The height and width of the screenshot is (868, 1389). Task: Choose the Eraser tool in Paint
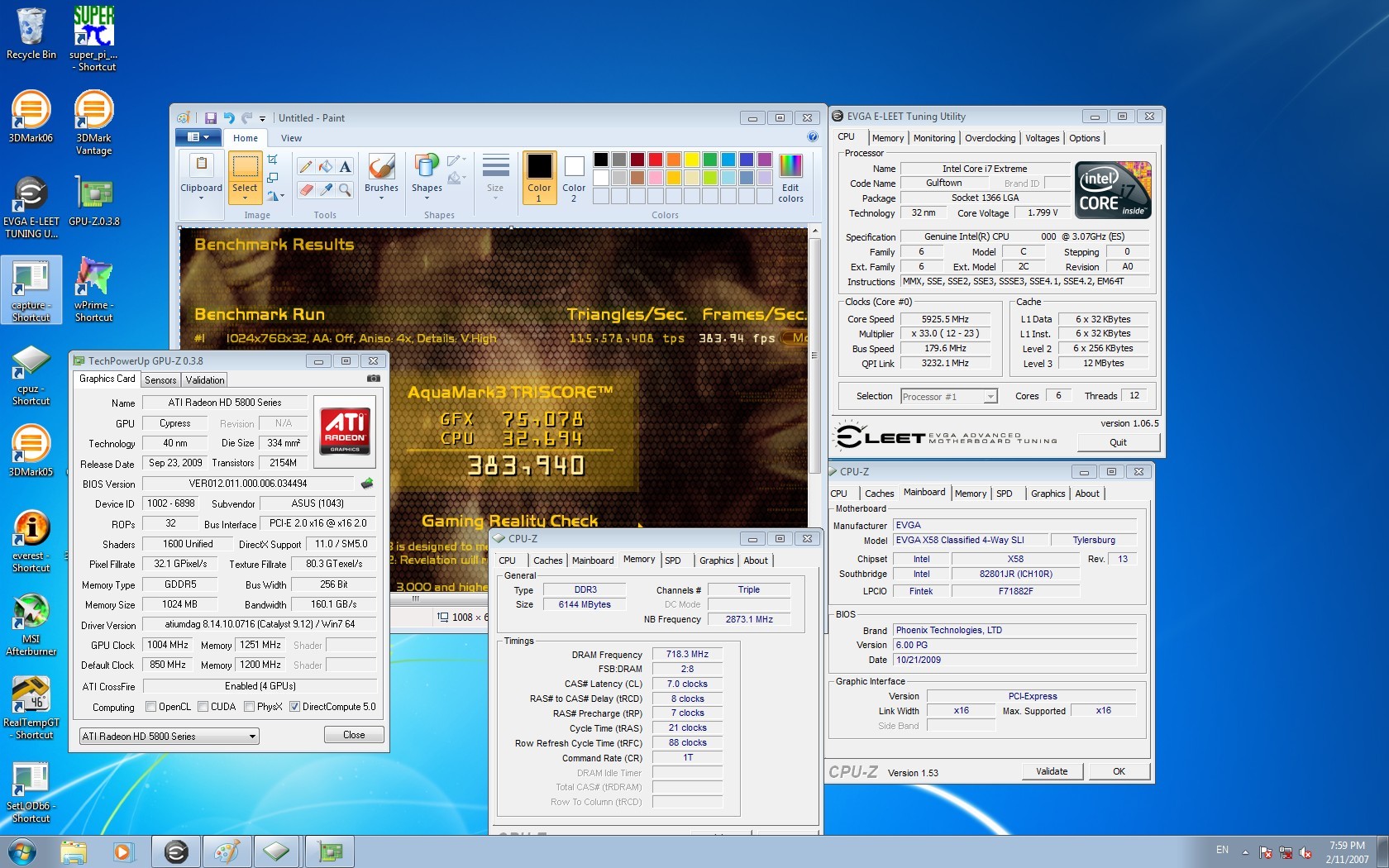coord(306,190)
